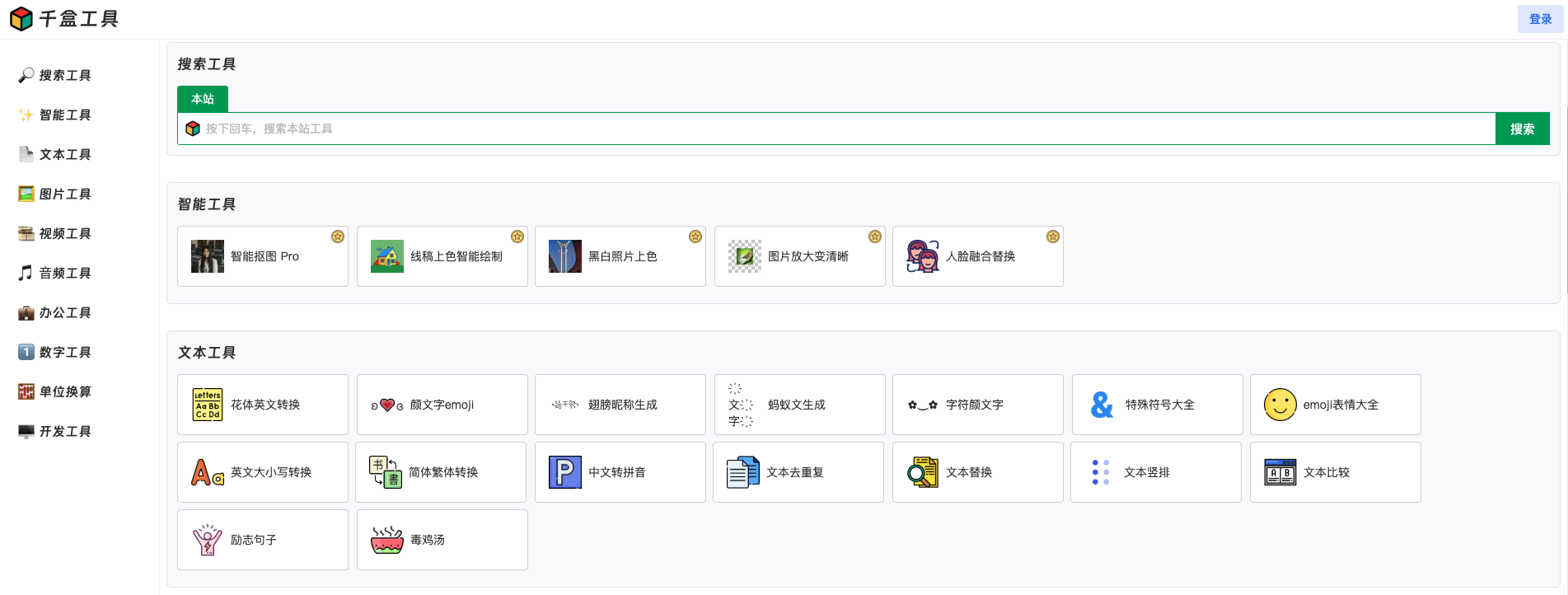Jump to 音频工具 sidebar category
This screenshot has height=595, width=1568.
pyautogui.click(x=64, y=273)
